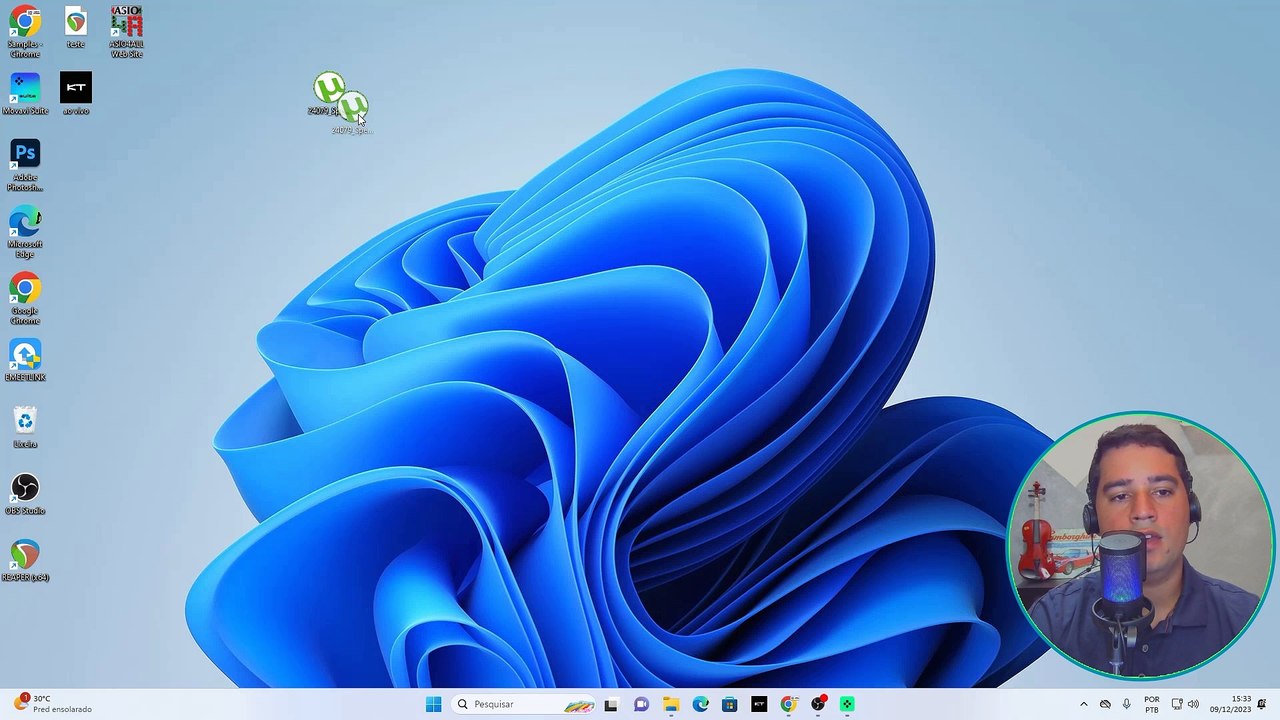
Task: Select the Movavi Suite desktop icon
Action: pos(25,94)
